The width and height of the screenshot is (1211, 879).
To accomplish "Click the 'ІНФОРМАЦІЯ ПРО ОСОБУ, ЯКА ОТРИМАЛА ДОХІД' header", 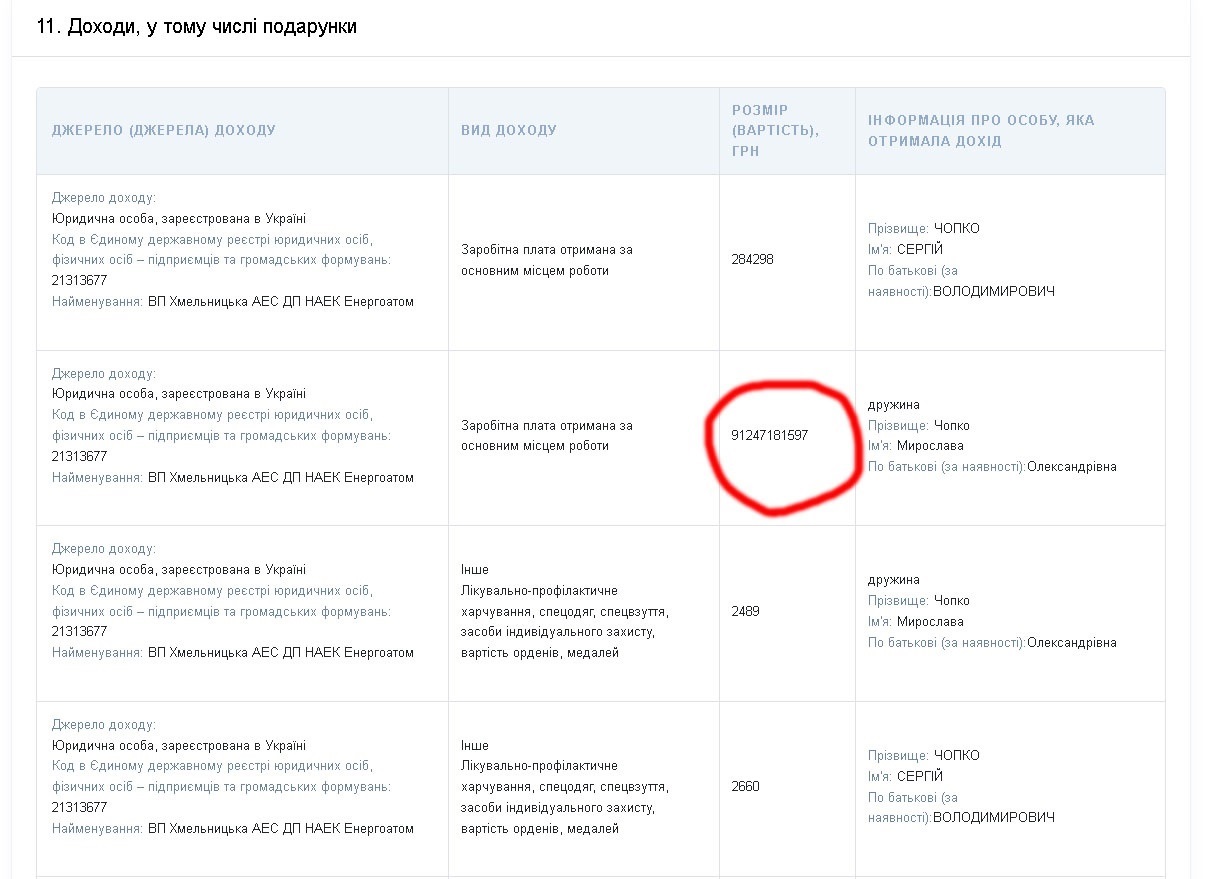I will pos(981,131).
